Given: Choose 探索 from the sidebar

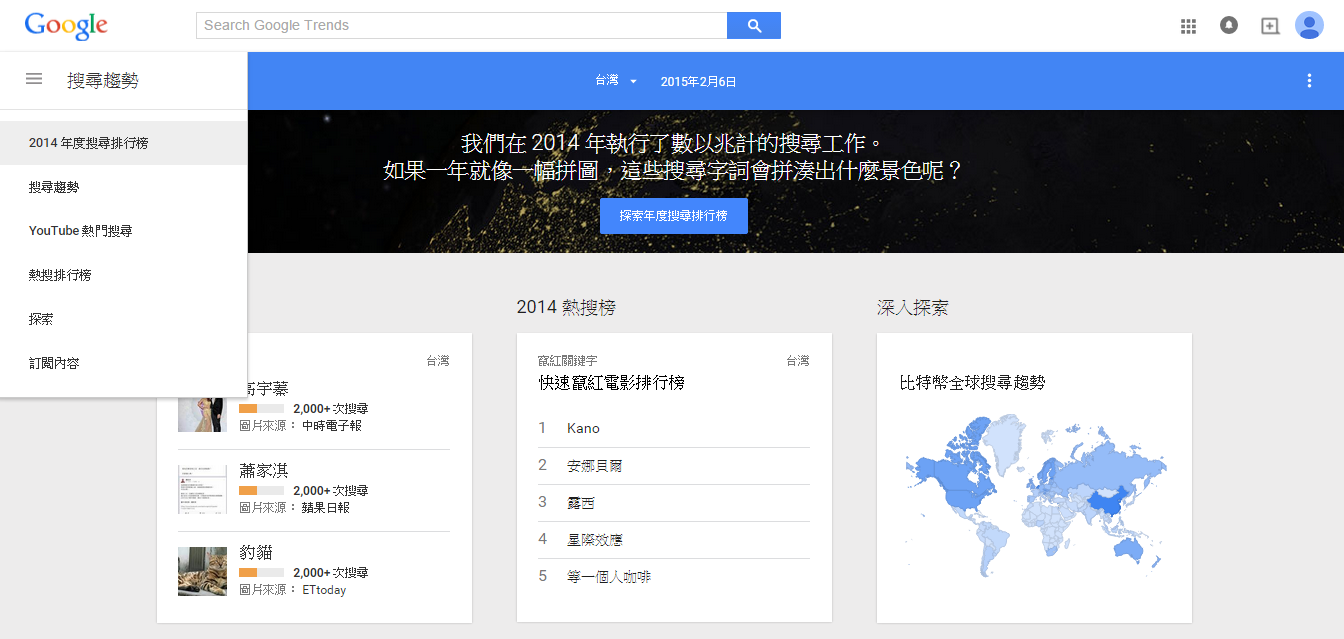Looking at the screenshot, I should (124, 319).
